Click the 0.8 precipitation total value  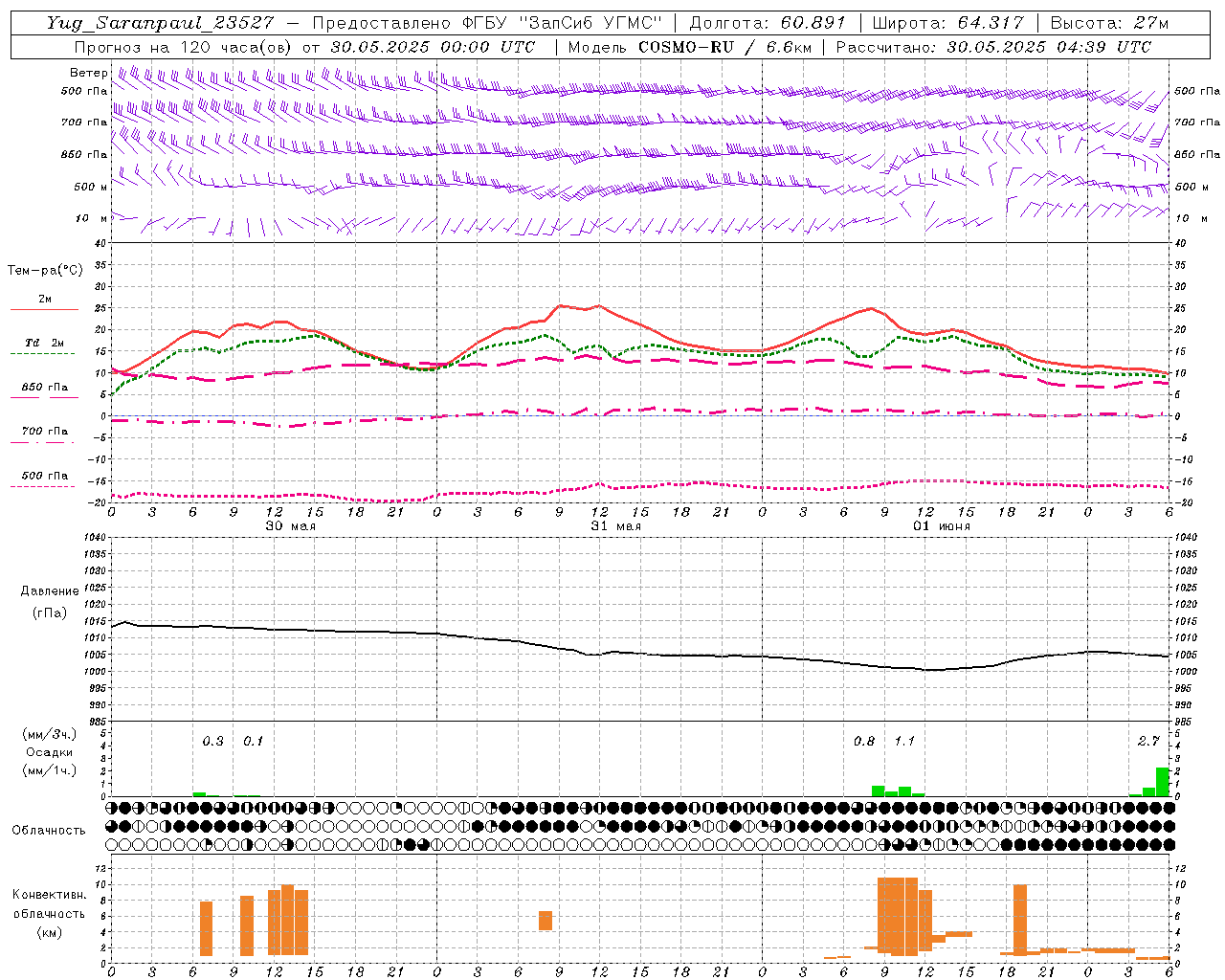pos(864,741)
